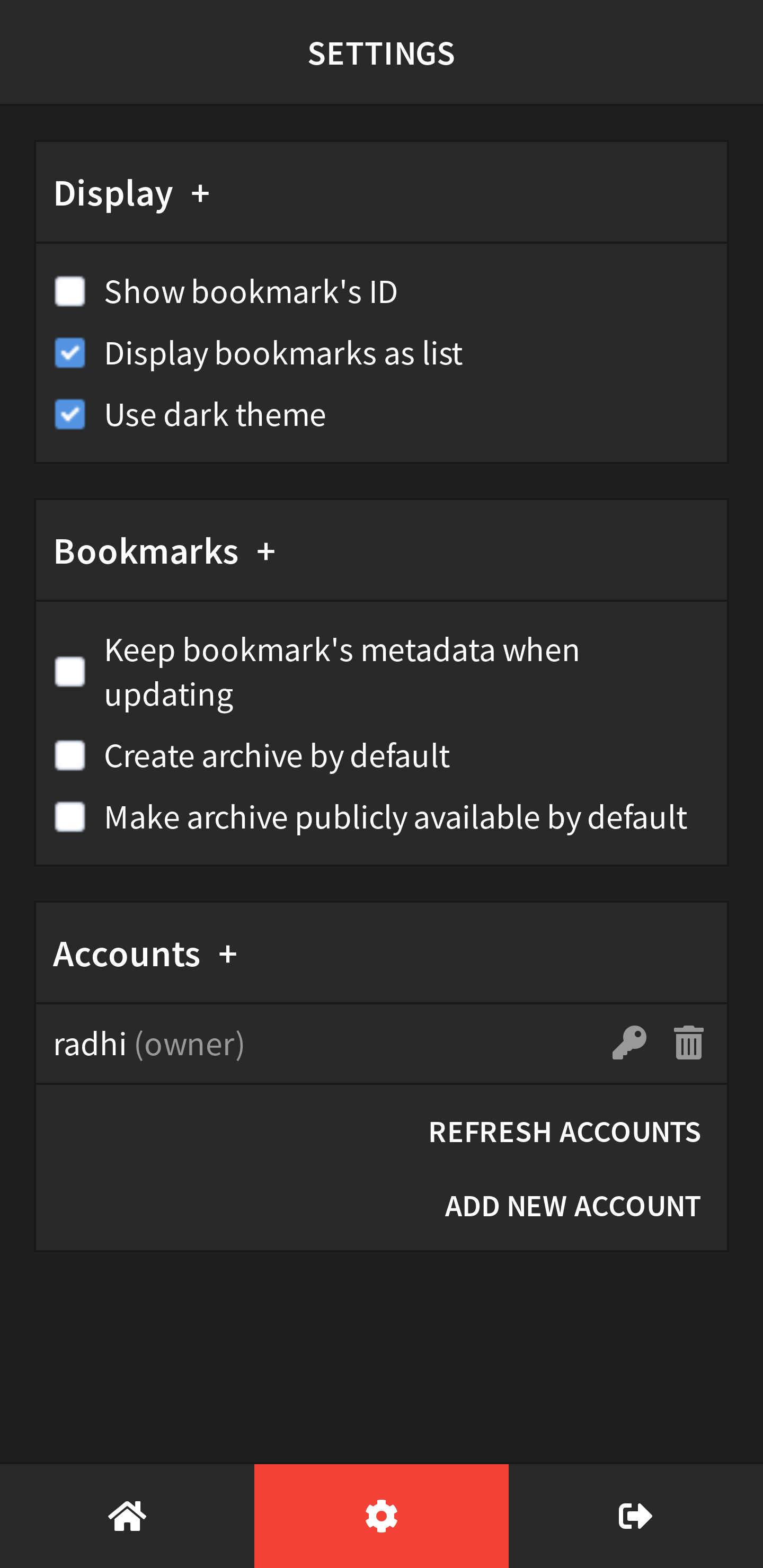Open the home page from bottom bar

point(127,1516)
